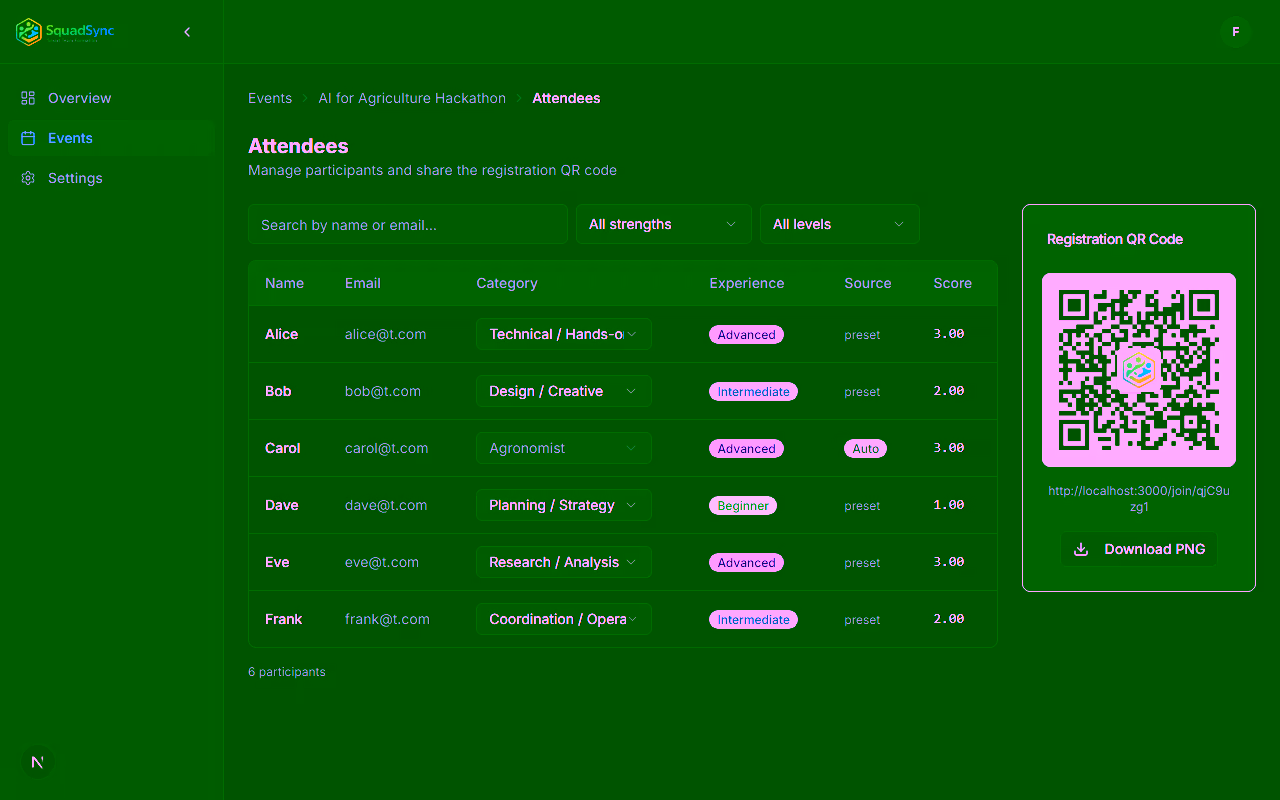Change Alice's category dropdown

(564, 334)
